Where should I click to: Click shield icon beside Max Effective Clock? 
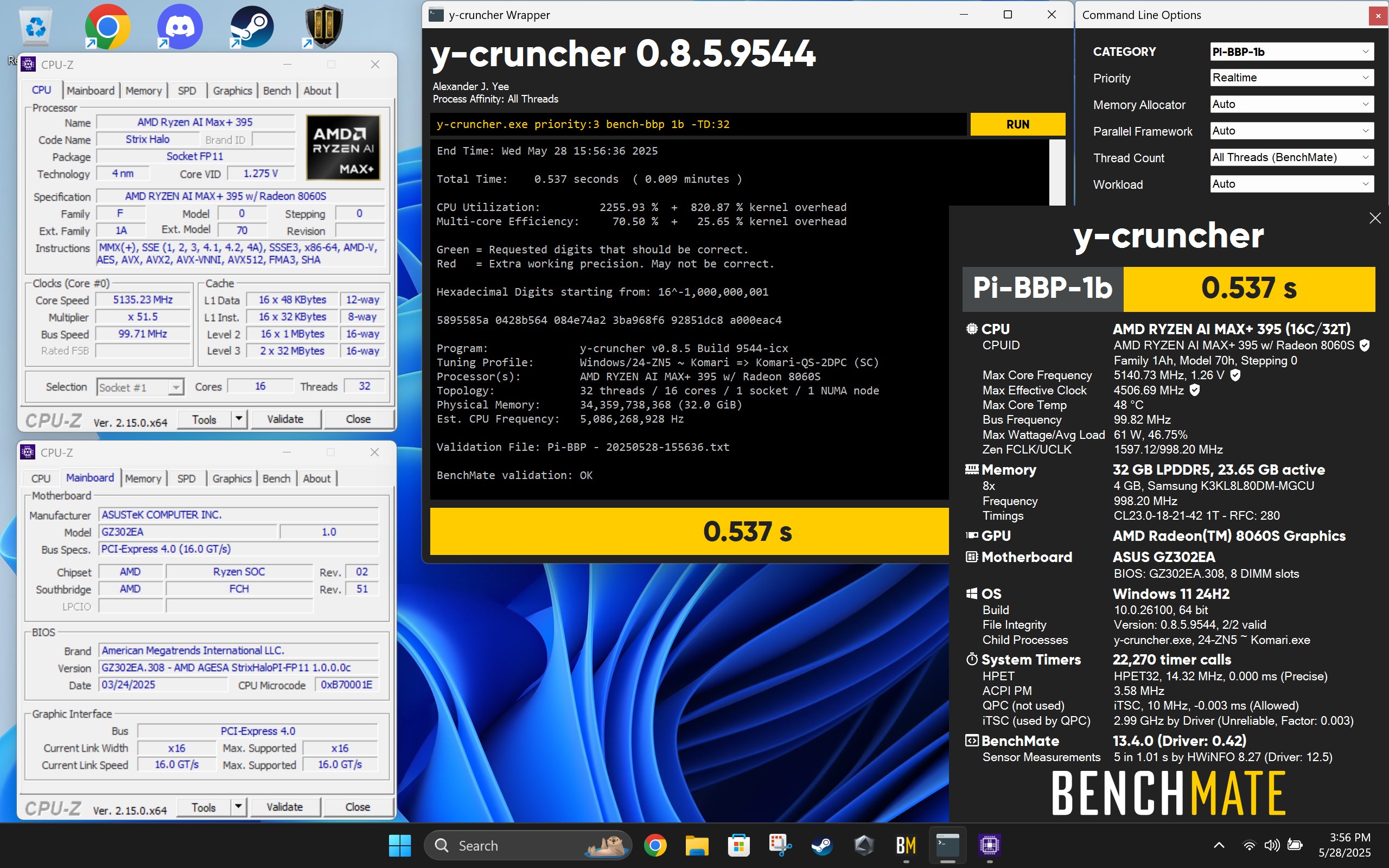coord(1194,390)
